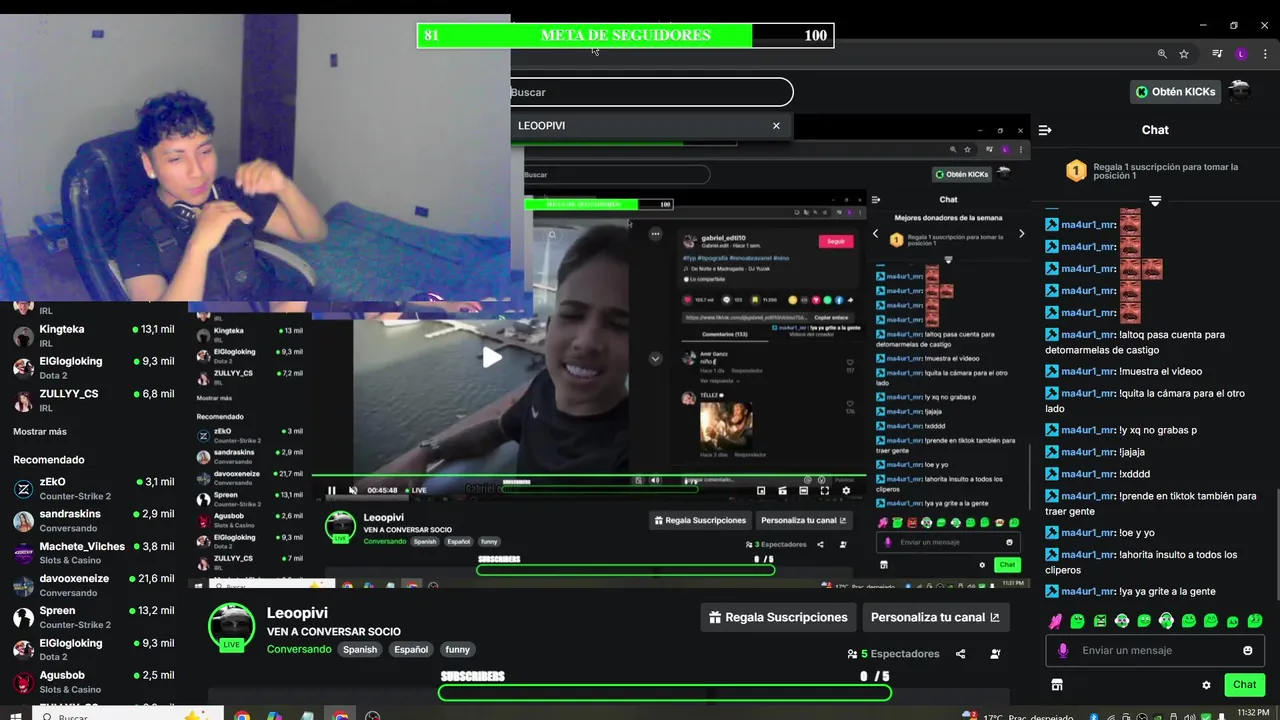Click the Subscribers 0/5 goal bar
Screen dimensions: 1280x720
[664, 692]
